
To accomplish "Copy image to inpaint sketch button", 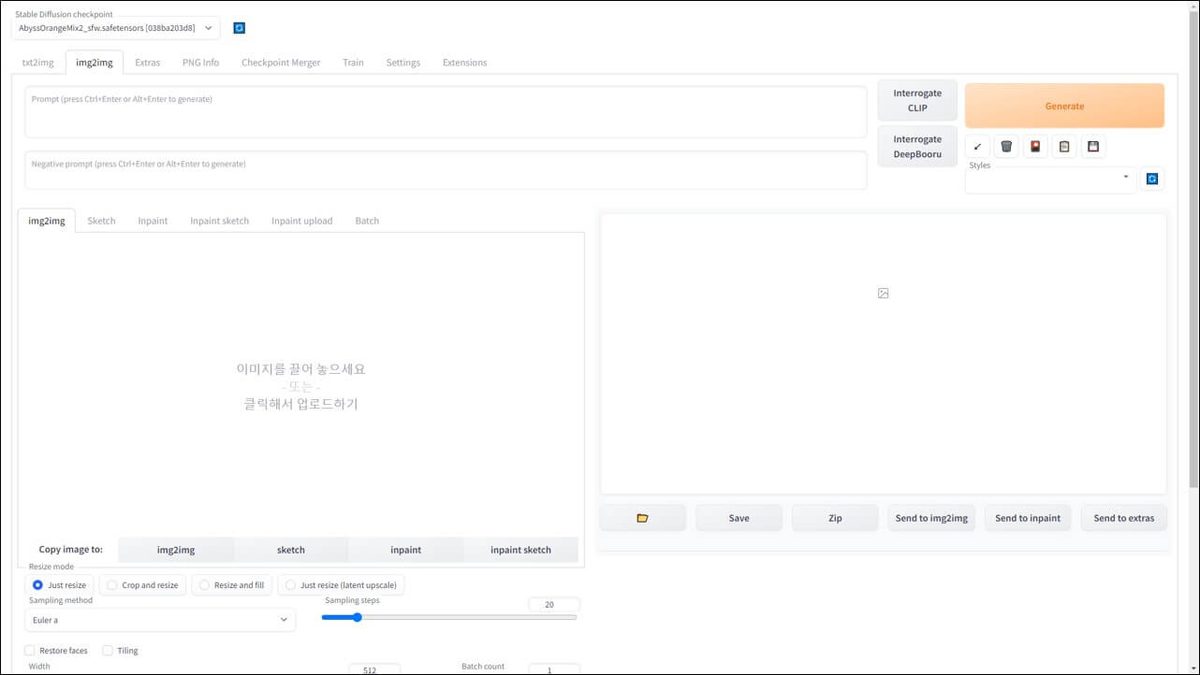I will [x=521, y=550].
